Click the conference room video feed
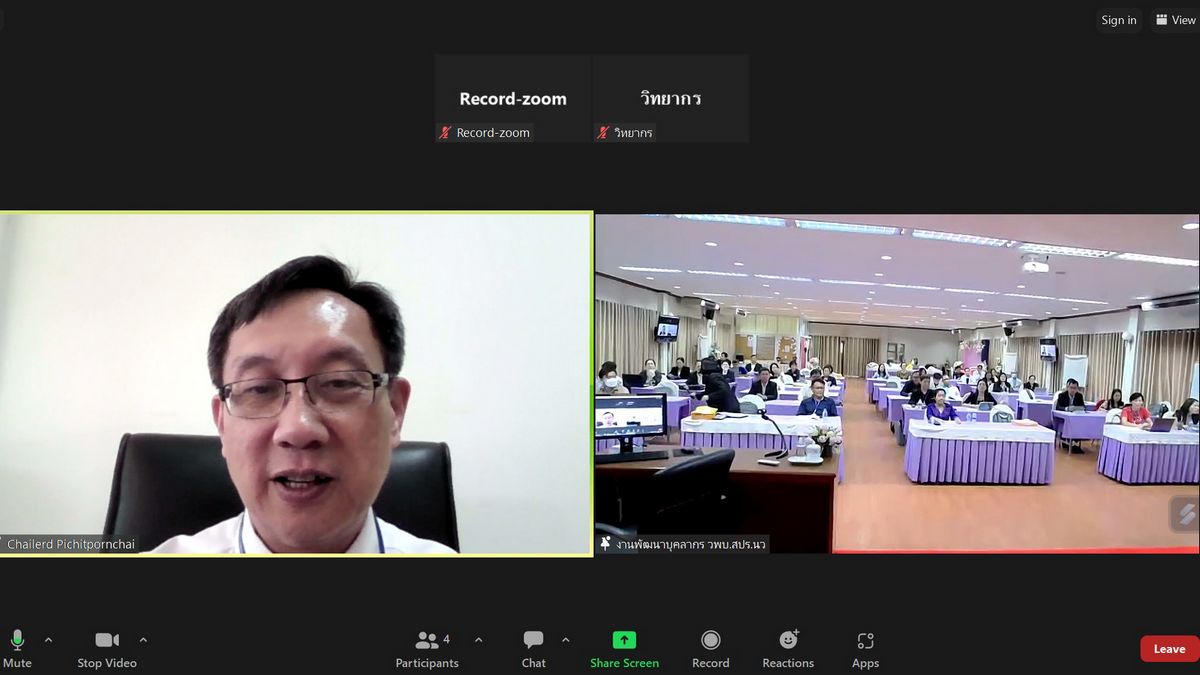This screenshot has width=1200, height=675. point(897,383)
